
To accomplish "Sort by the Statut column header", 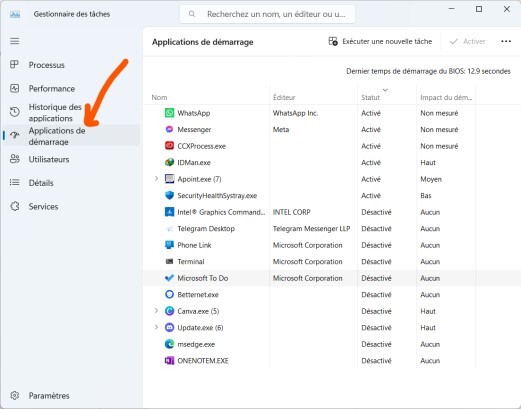I will [370, 97].
